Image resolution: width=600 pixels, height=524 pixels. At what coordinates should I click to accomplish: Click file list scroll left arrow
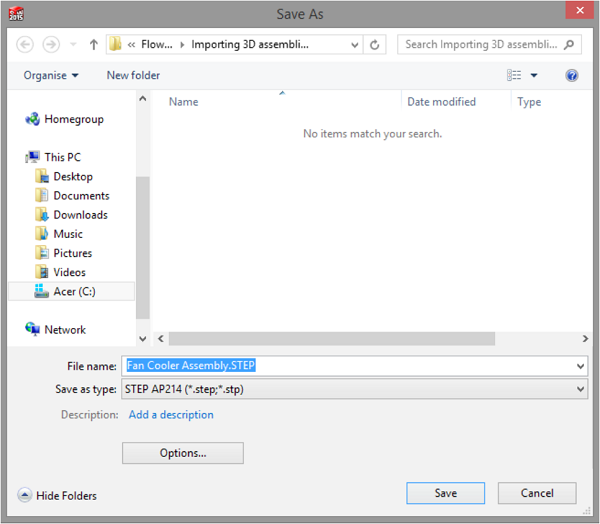point(161,339)
